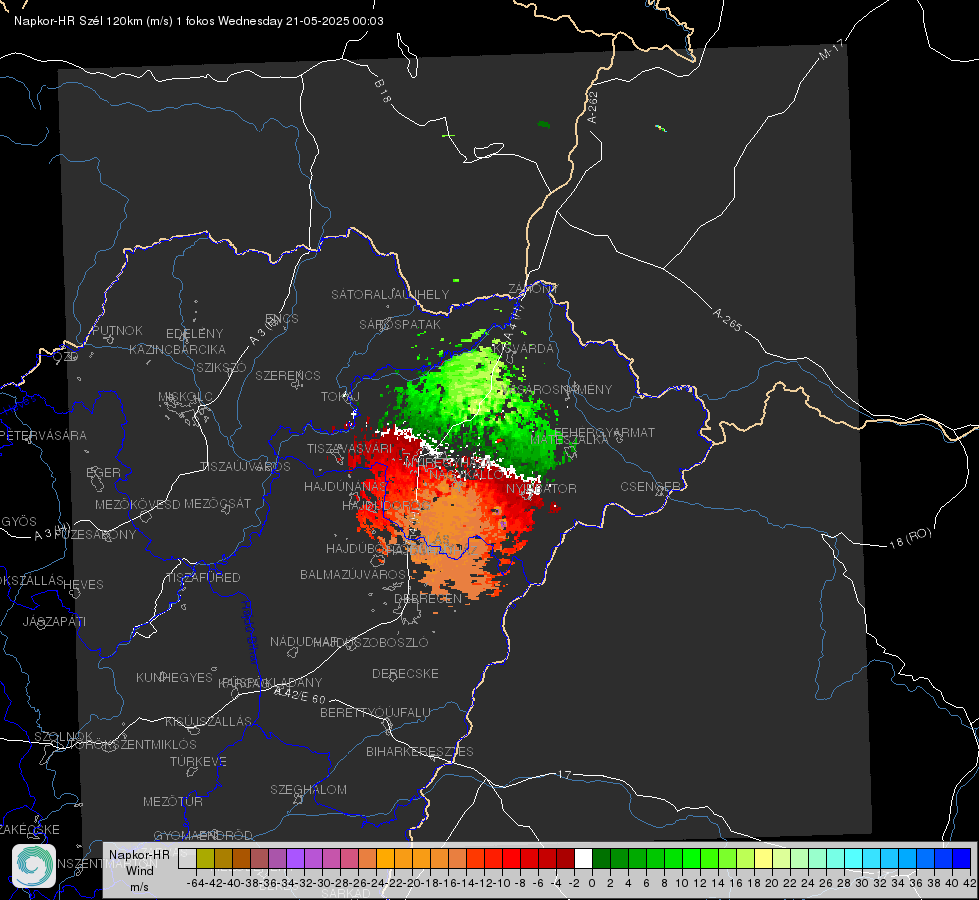979x900 pixels.
Task: Click the 'A42/E 60' road label
Action: tap(300, 695)
